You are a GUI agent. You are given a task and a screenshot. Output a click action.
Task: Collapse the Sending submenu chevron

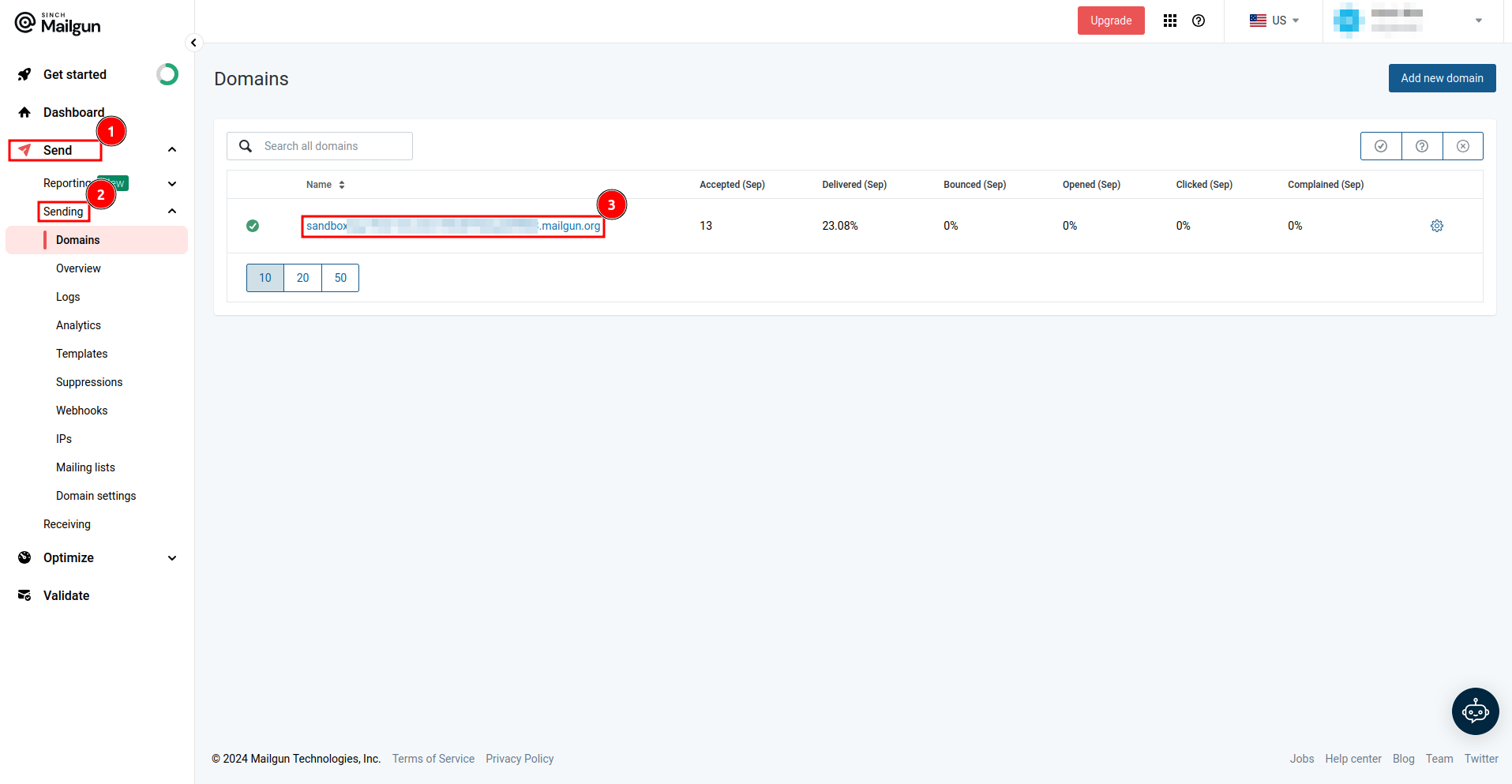[x=172, y=212]
